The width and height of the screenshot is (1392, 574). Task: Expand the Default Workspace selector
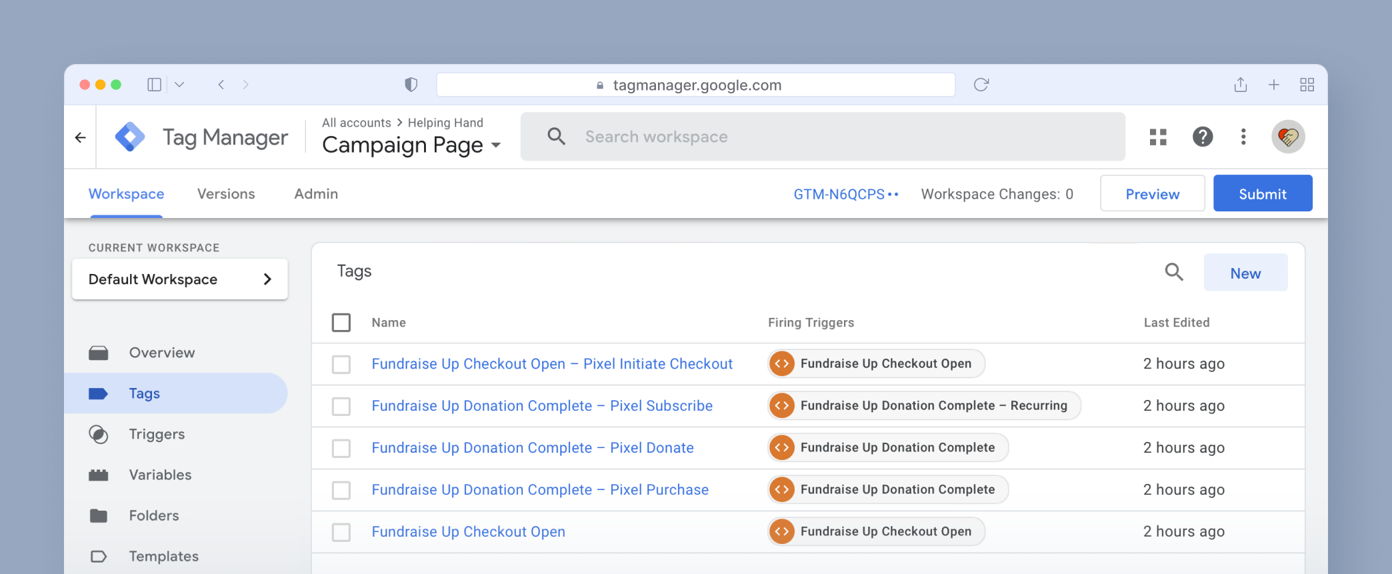pos(180,279)
